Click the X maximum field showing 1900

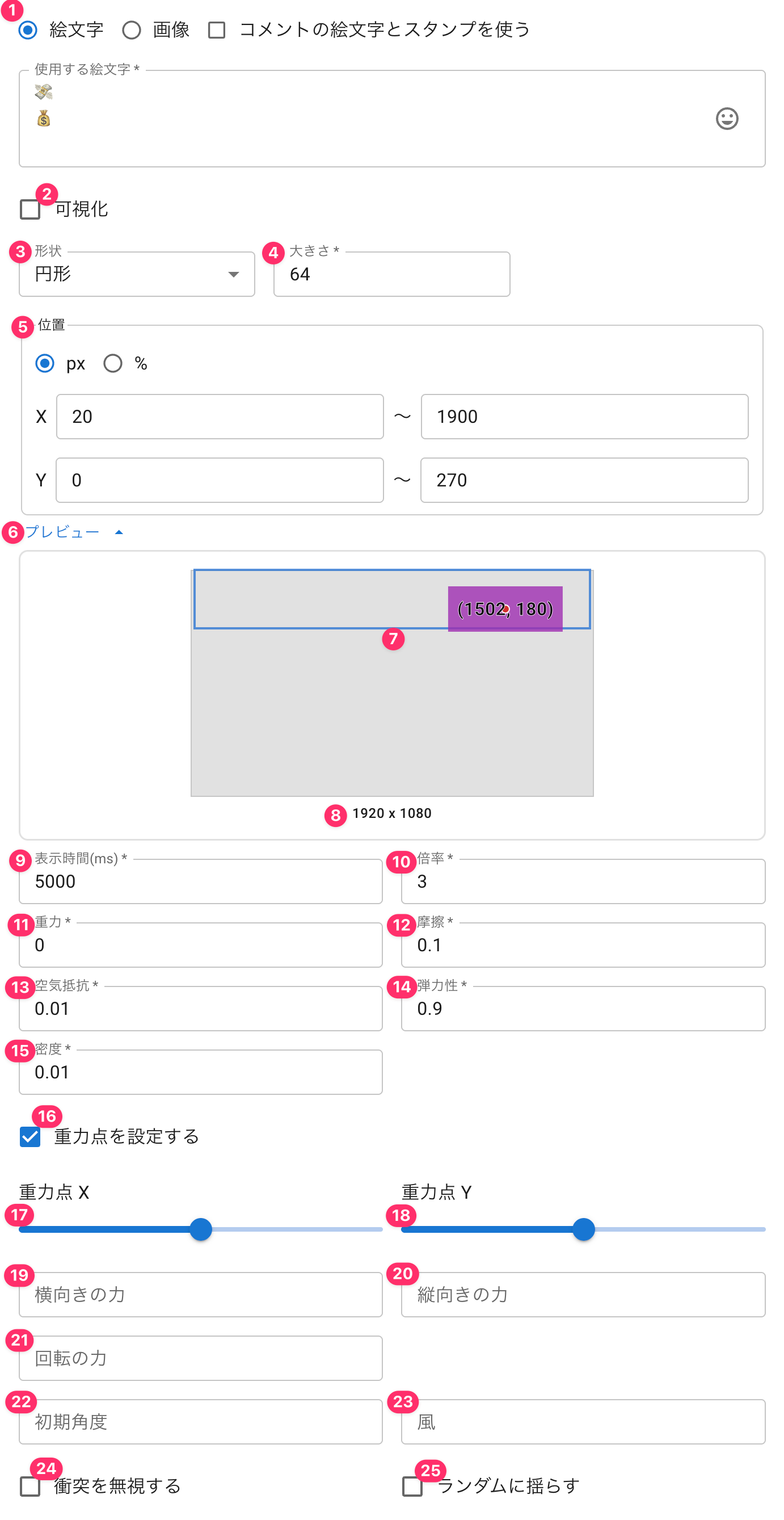pos(584,417)
